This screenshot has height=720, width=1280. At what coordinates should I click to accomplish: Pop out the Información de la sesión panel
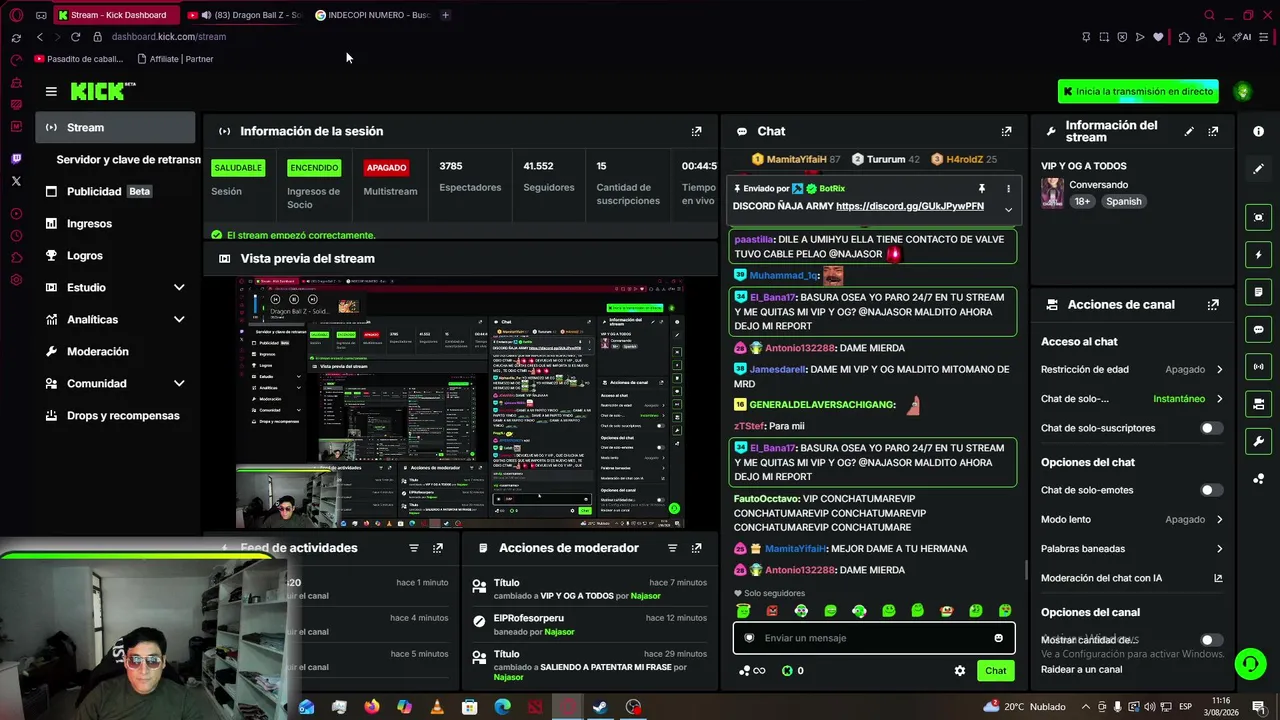[697, 131]
